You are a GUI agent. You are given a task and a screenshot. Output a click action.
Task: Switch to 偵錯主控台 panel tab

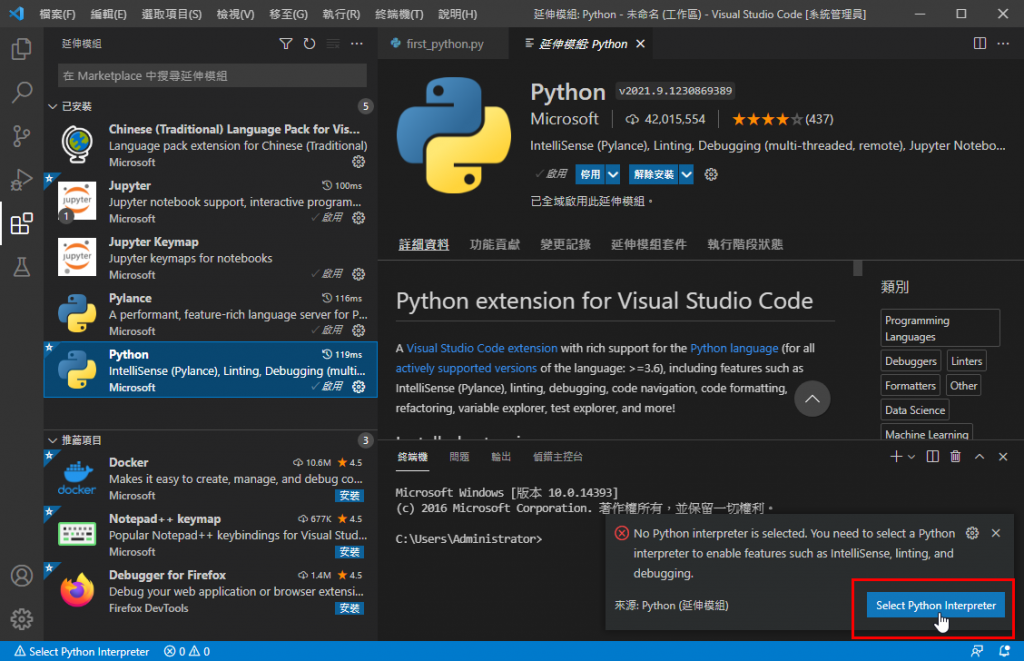click(x=558, y=457)
